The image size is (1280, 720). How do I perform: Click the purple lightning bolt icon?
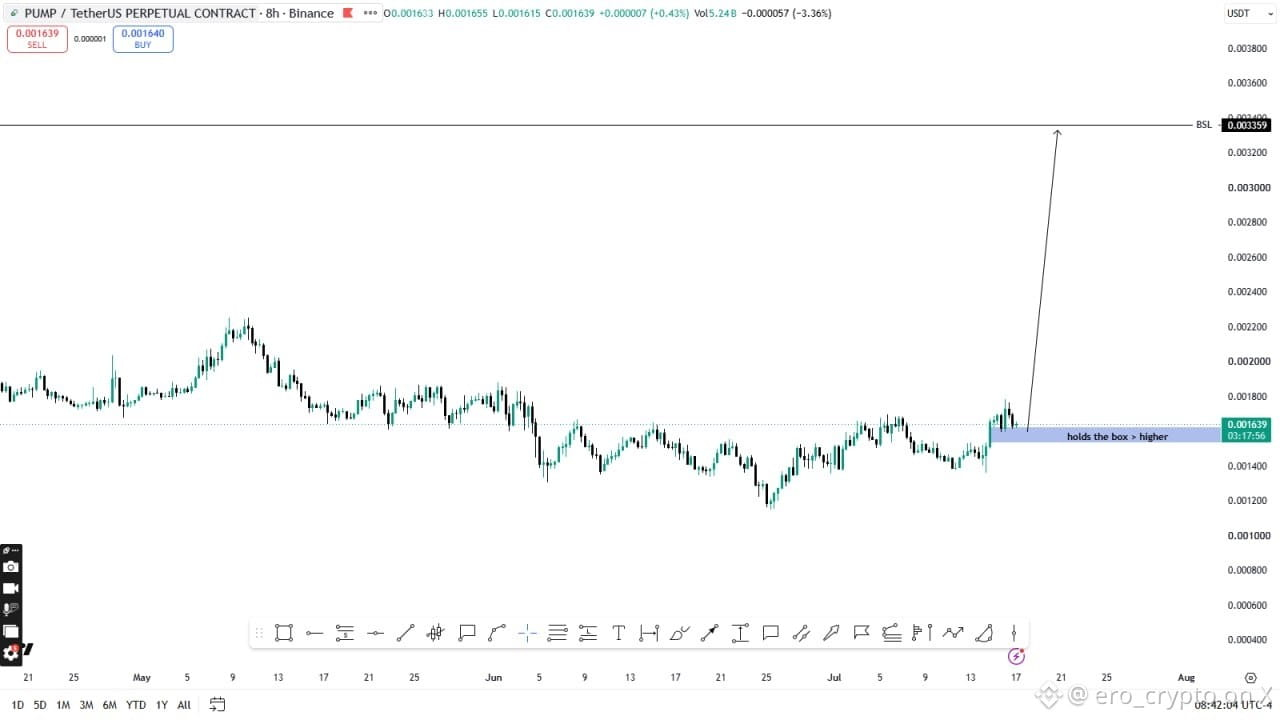click(x=1016, y=656)
